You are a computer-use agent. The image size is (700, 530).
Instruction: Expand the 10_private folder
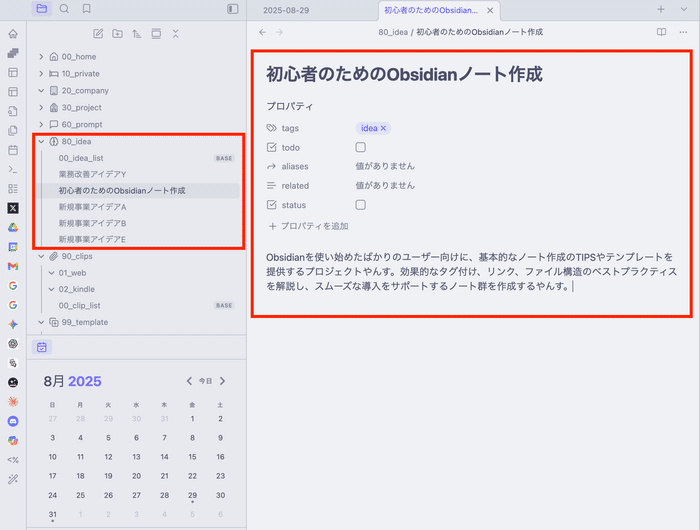(41, 74)
